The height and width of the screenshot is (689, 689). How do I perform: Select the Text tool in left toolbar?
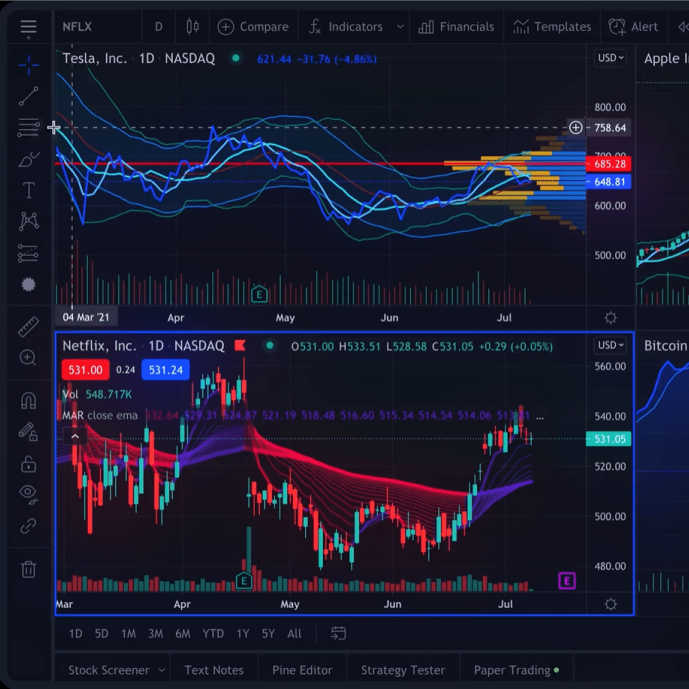tap(29, 190)
